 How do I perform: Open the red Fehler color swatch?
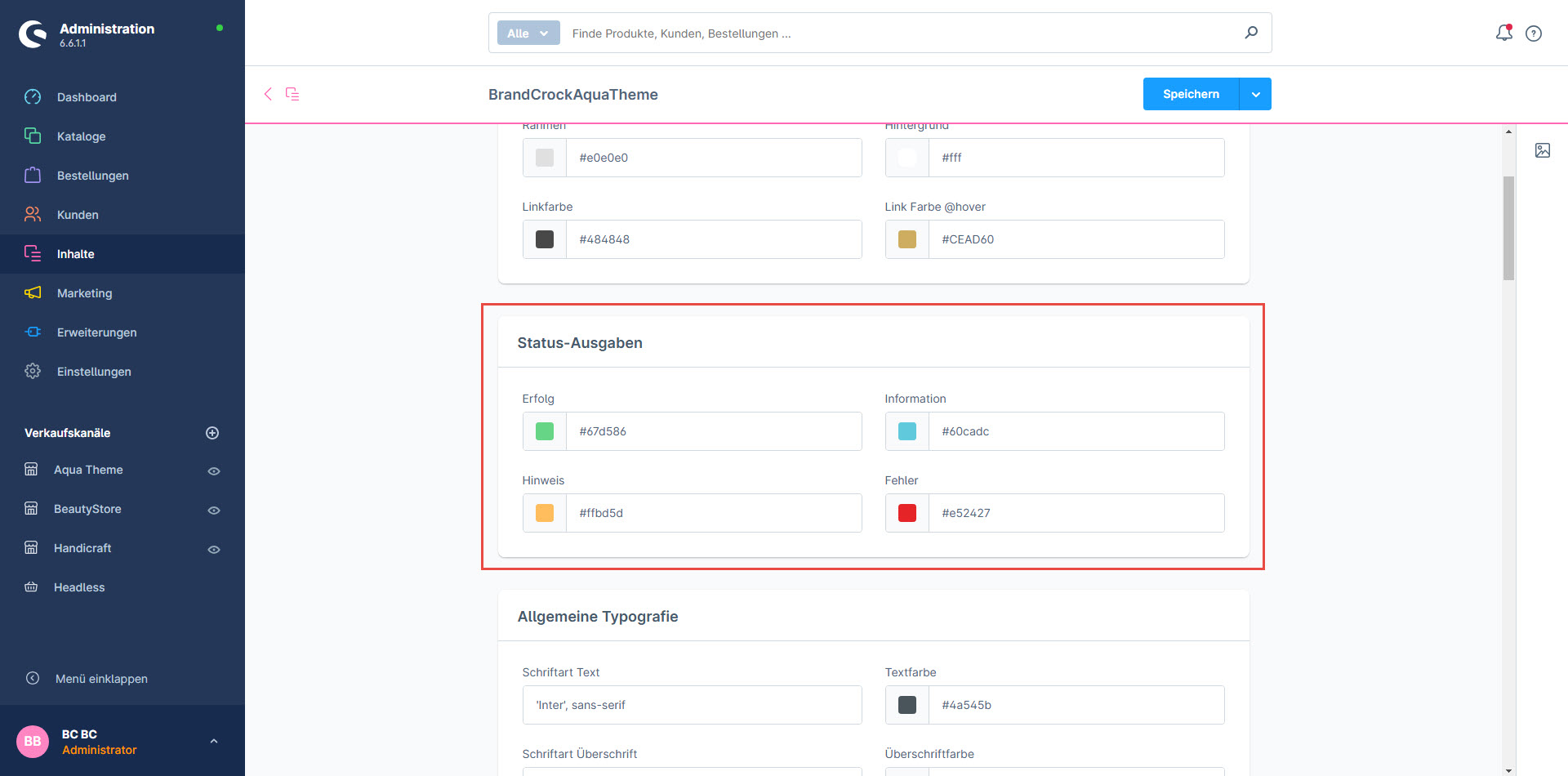pos(906,513)
